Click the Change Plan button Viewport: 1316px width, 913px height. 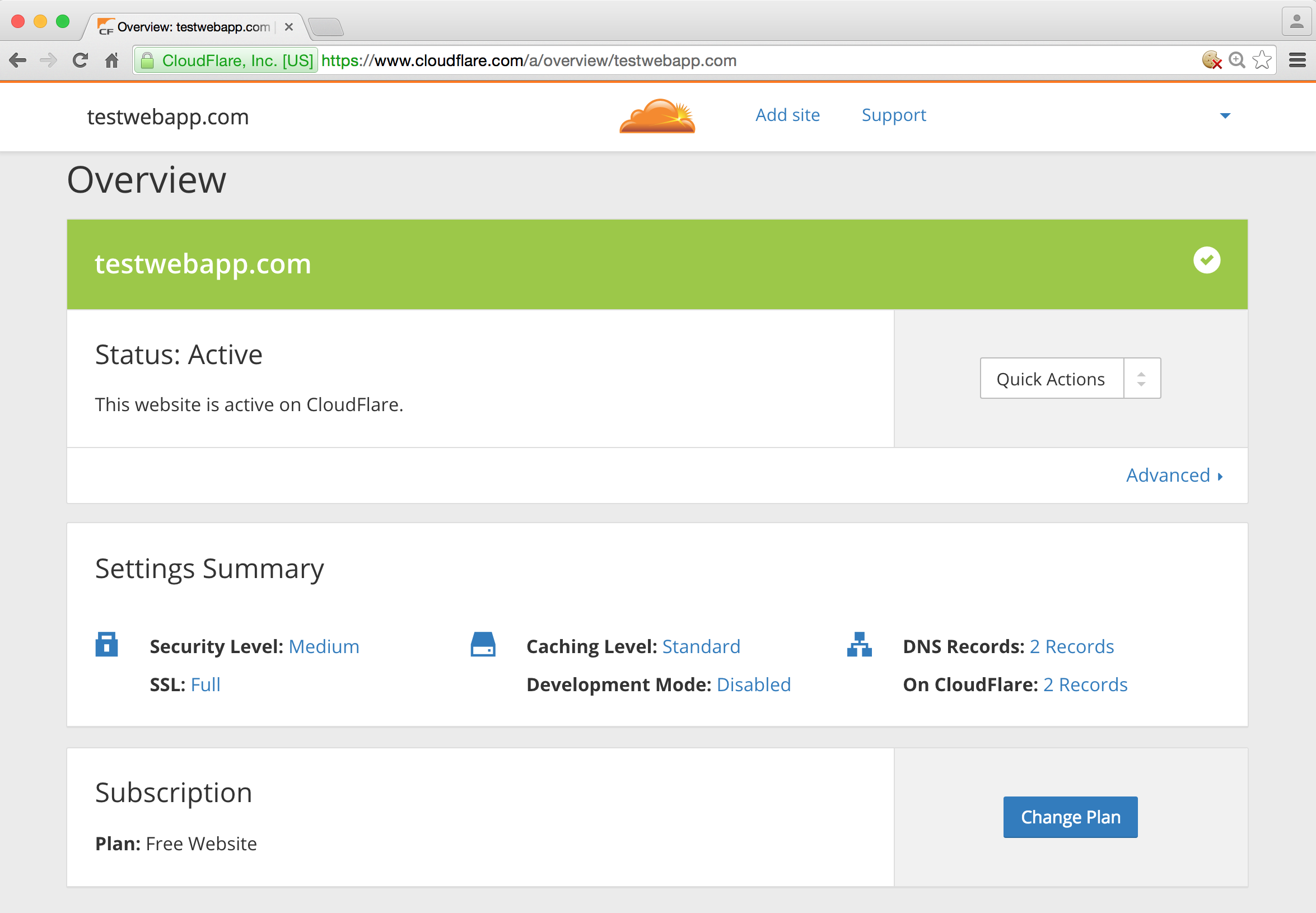click(1070, 817)
